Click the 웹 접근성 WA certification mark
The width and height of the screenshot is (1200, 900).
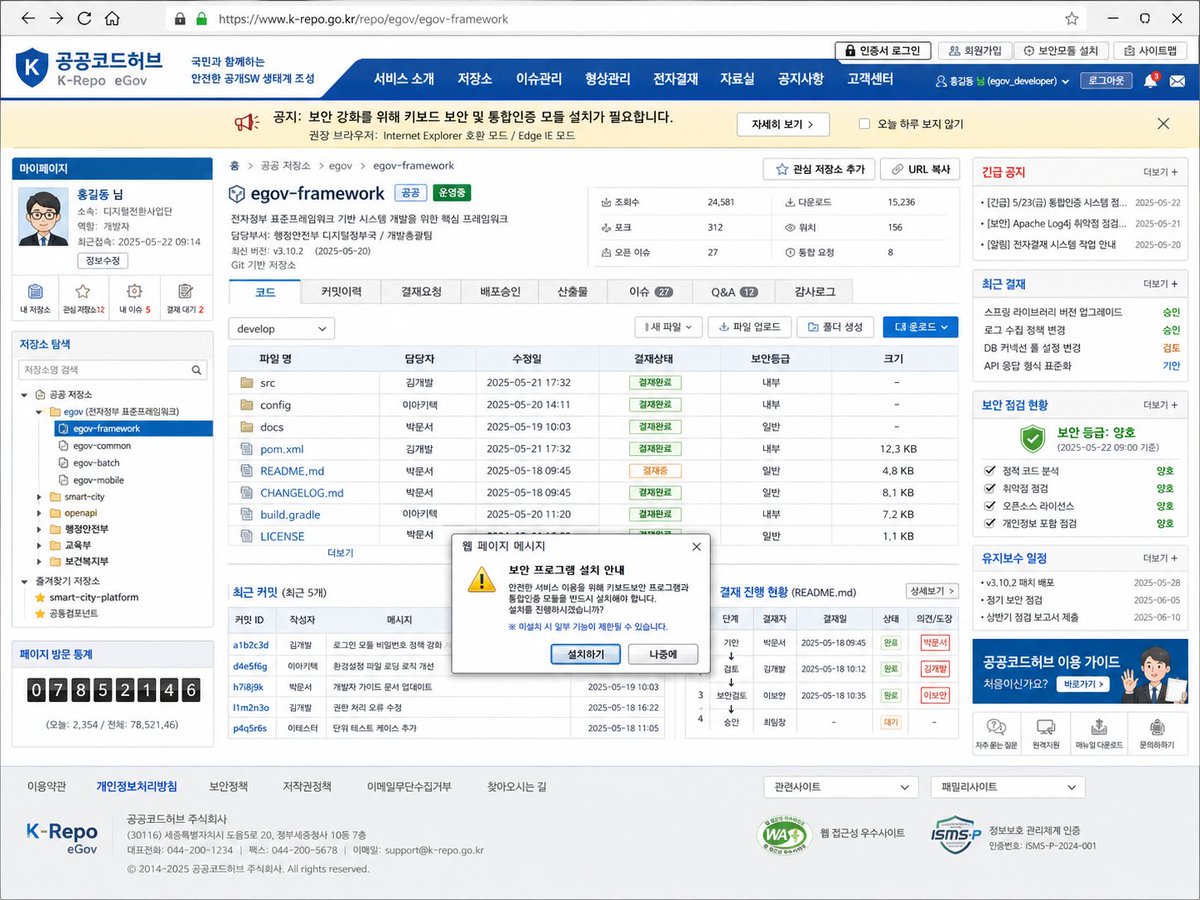(x=783, y=835)
